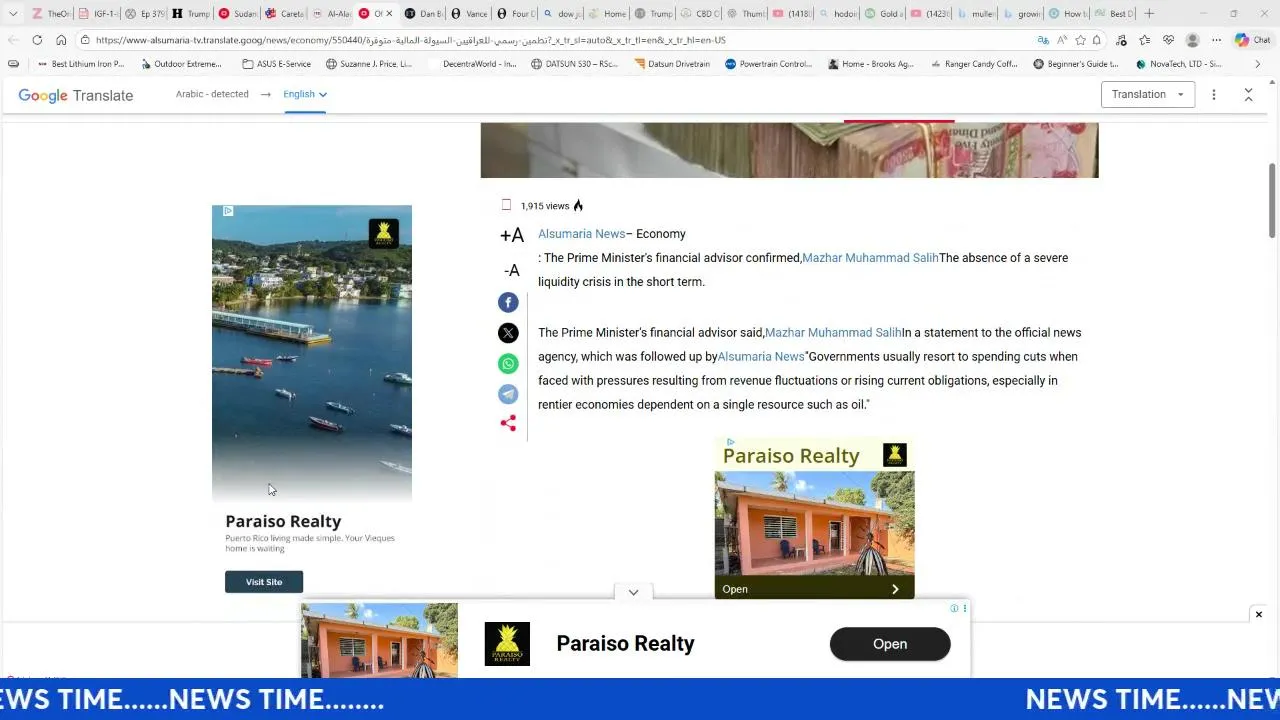Click the Google Translate logo
Screen dimensions: 1280x720
(75, 95)
